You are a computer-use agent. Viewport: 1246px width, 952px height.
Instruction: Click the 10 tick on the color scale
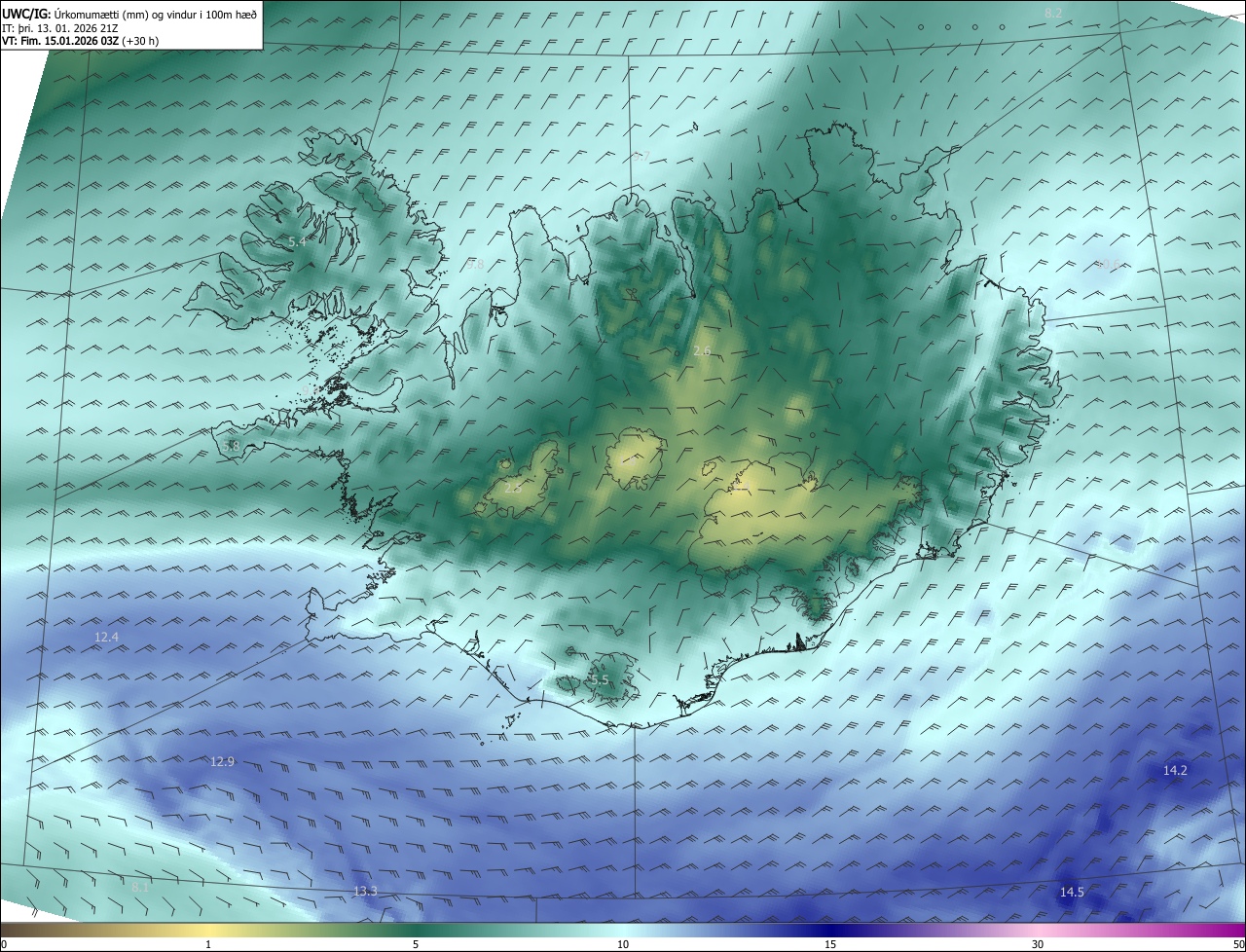click(623, 944)
